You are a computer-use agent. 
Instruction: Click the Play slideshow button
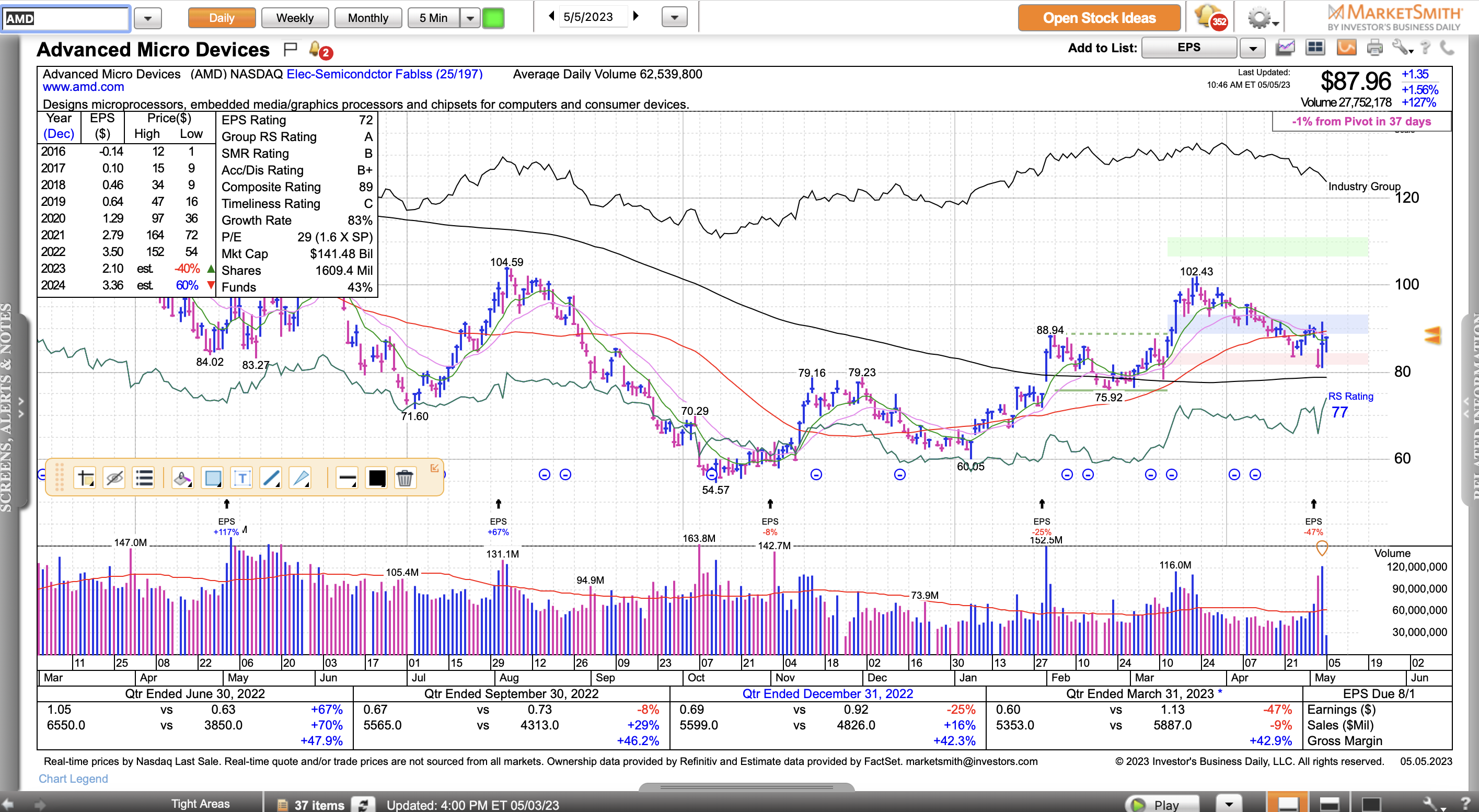coord(1162,804)
